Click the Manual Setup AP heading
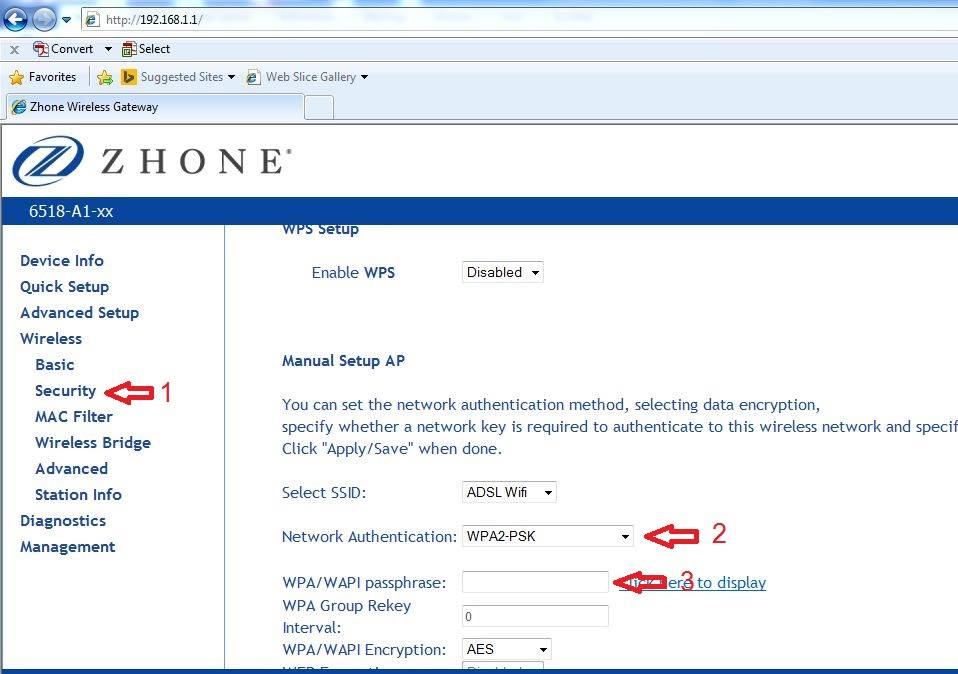This screenshot has height=674, width=958. point(343,361)
